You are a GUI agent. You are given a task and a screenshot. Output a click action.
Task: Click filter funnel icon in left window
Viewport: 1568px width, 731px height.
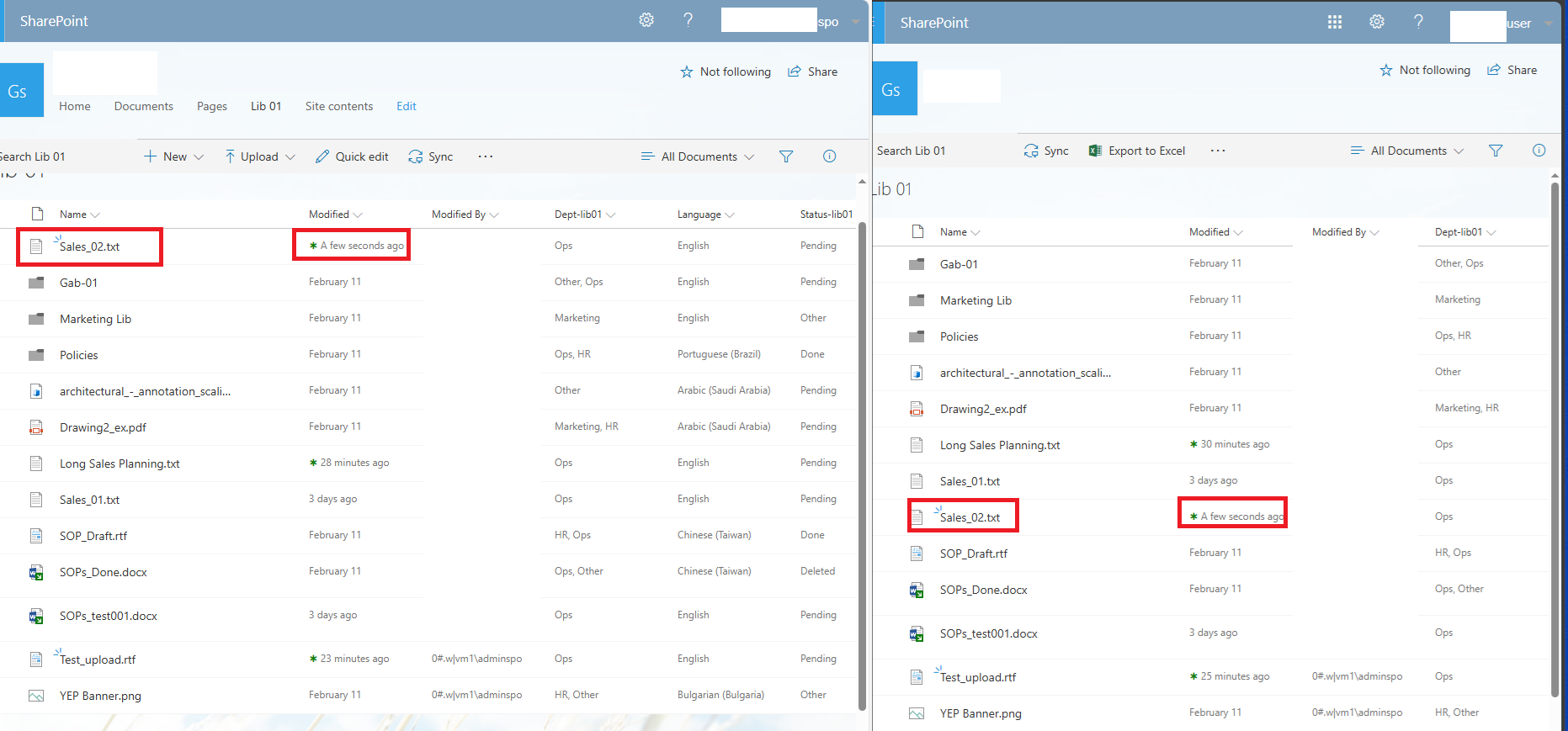coord(786,156)
